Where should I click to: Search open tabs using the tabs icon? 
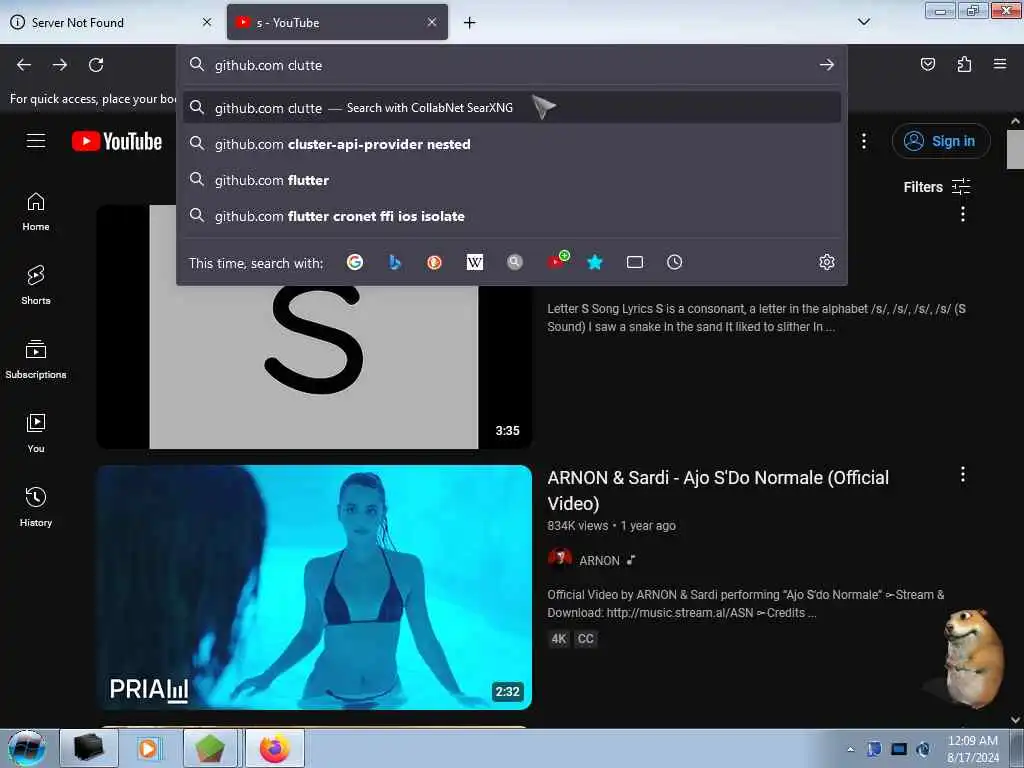635,263
